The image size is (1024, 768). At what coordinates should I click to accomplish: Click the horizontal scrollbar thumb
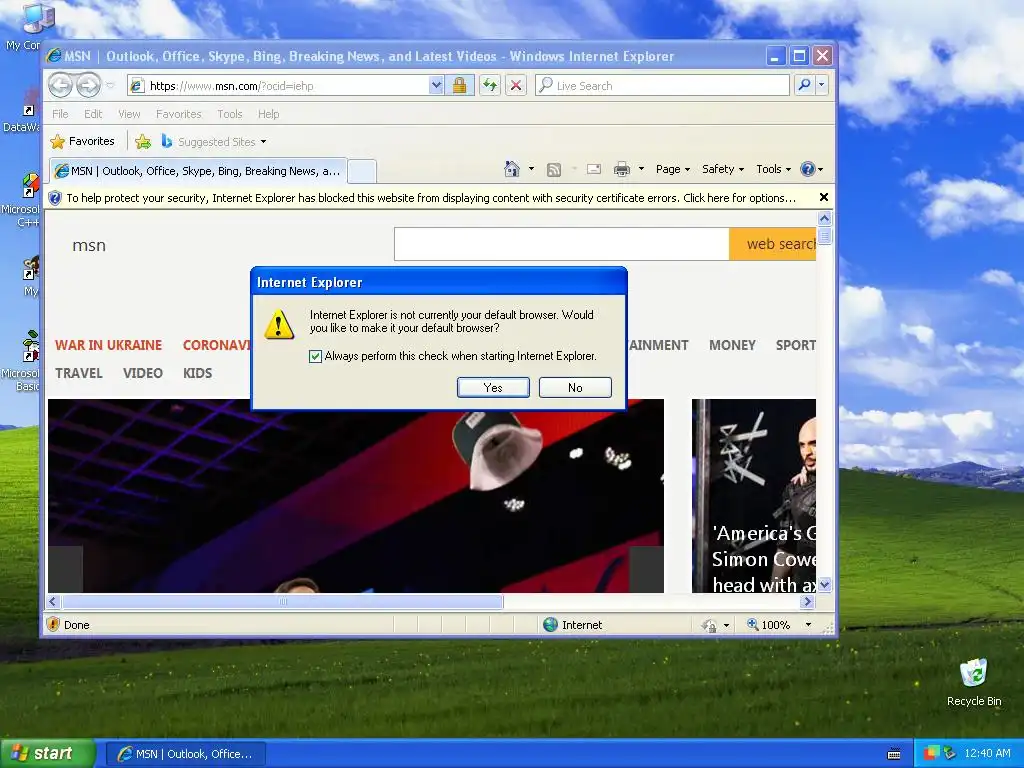point(283,601)
